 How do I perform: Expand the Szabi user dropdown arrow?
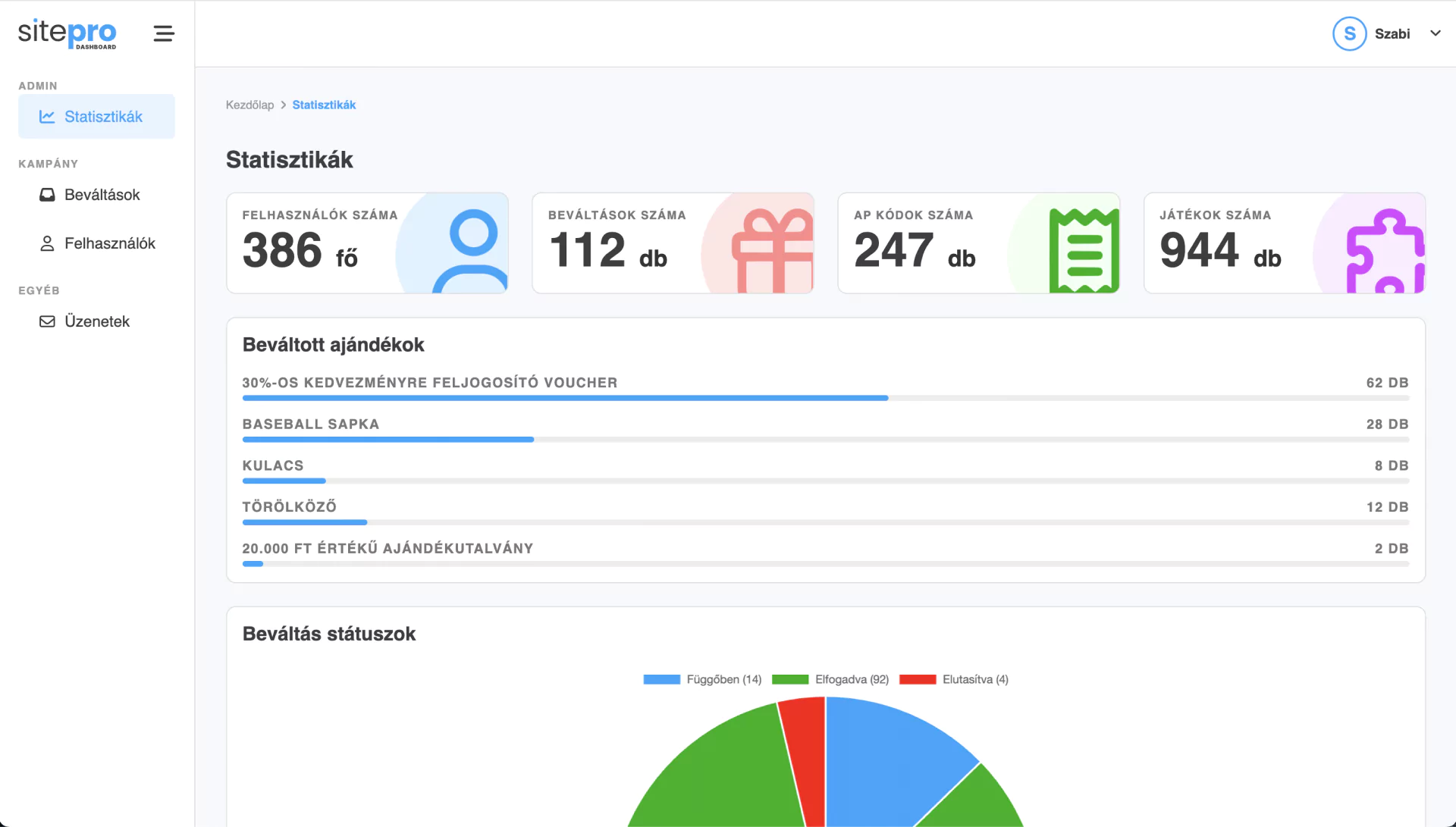1435,33
